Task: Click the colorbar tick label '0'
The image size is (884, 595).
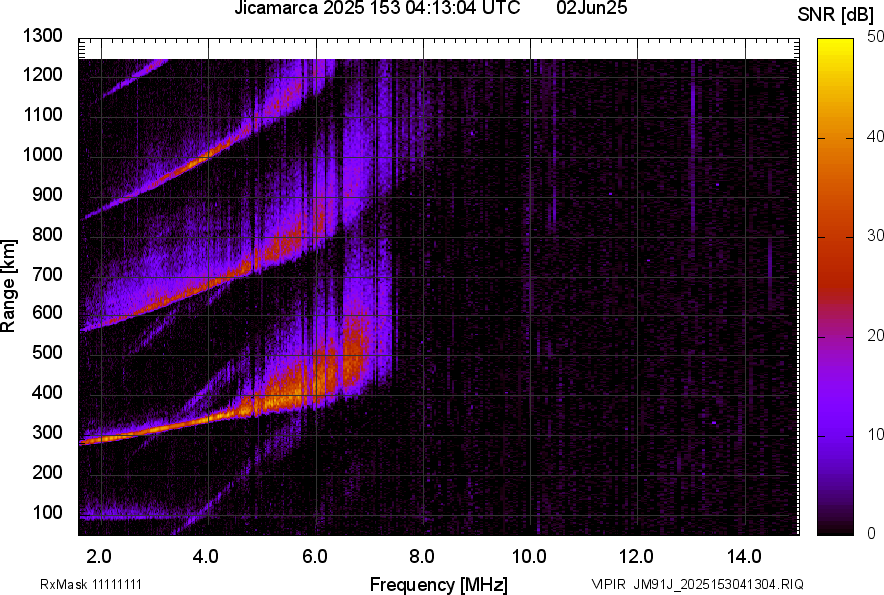Action: [873, 534]
